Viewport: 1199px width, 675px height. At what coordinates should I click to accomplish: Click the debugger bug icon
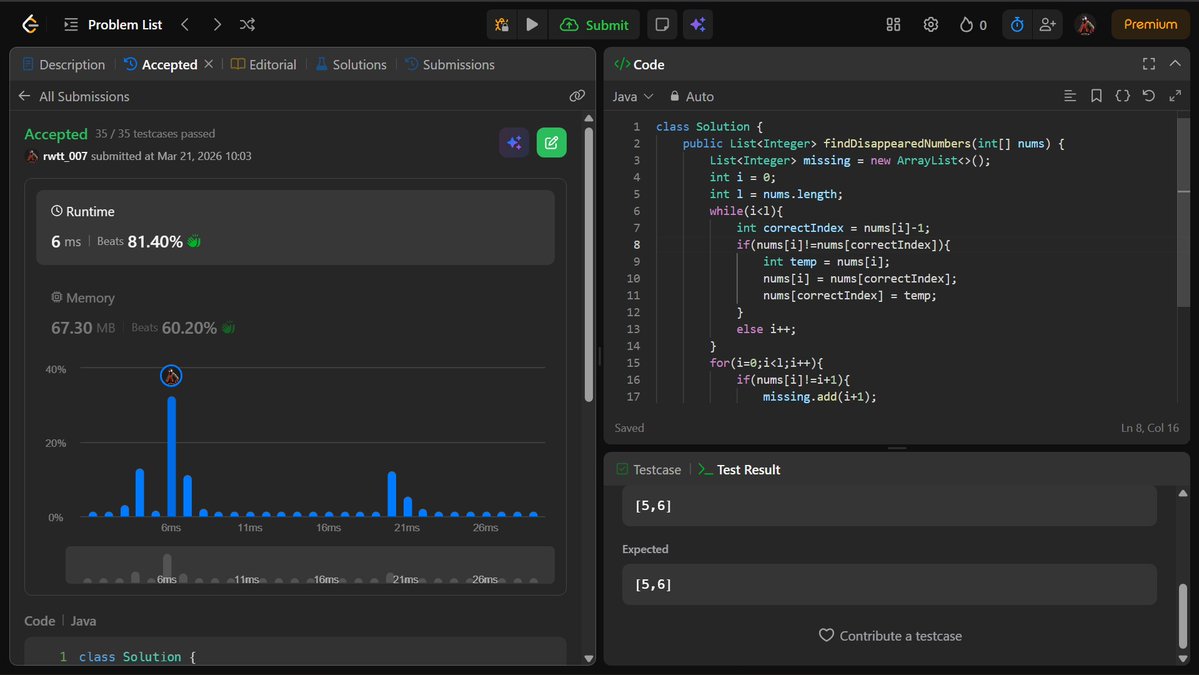tap(502, 24)
